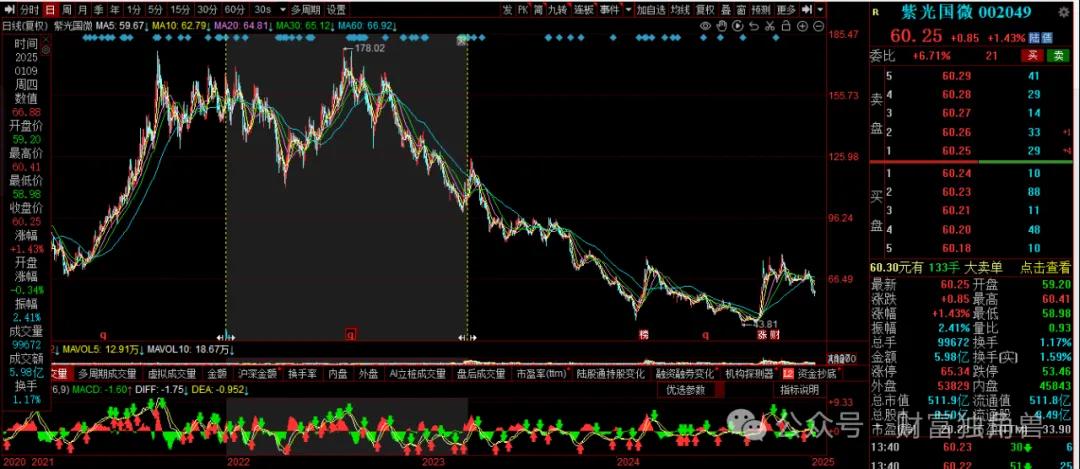Open the 更多 more menu
Screen dimensions: 1080x469
tap(786, 10)
